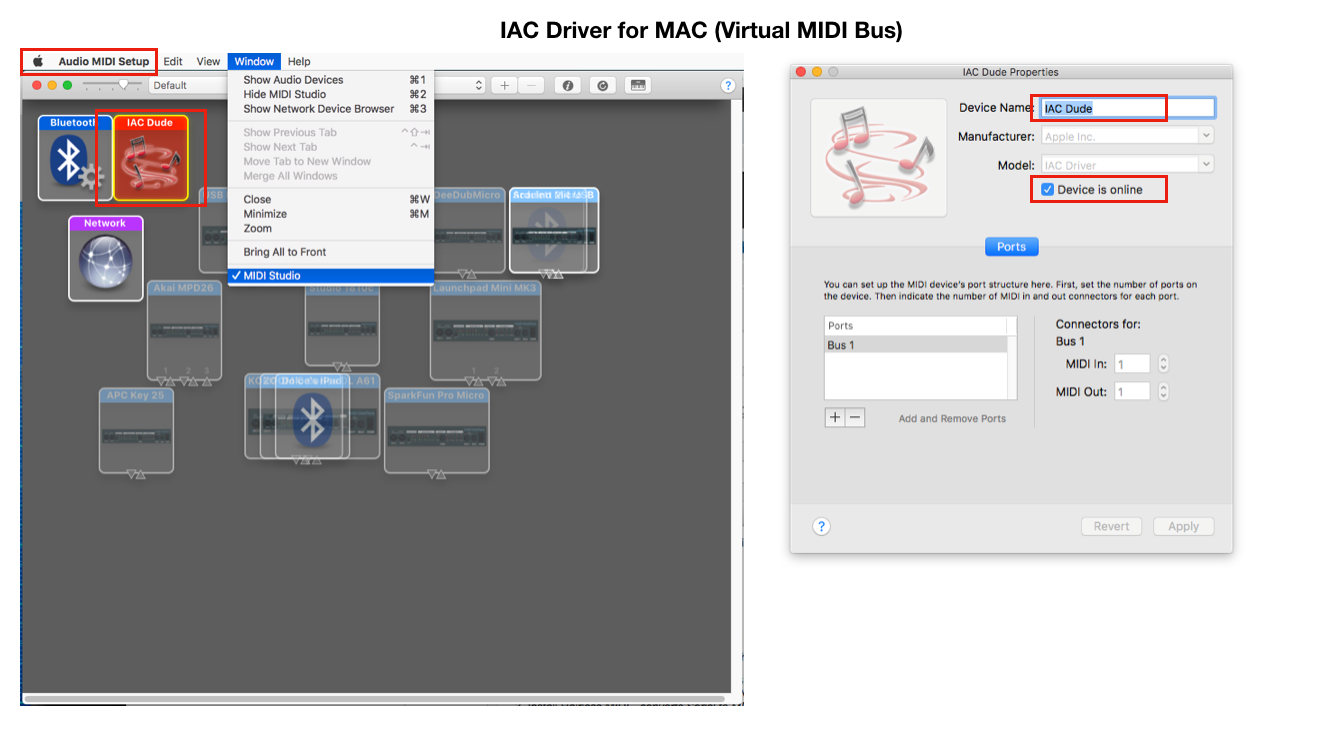Select the Launchpad Mini MK3 device
This screenshot has height=731, width=1338.
click(486, 330)
